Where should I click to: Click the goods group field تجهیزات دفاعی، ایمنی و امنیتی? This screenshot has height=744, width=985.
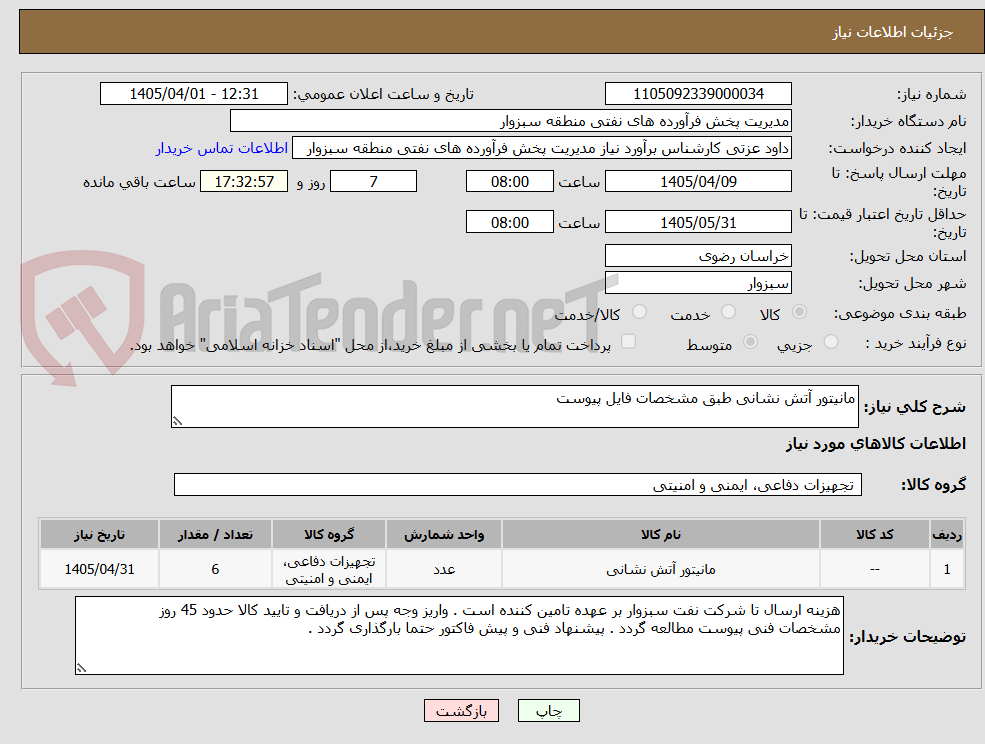click(x=518, y=484)
